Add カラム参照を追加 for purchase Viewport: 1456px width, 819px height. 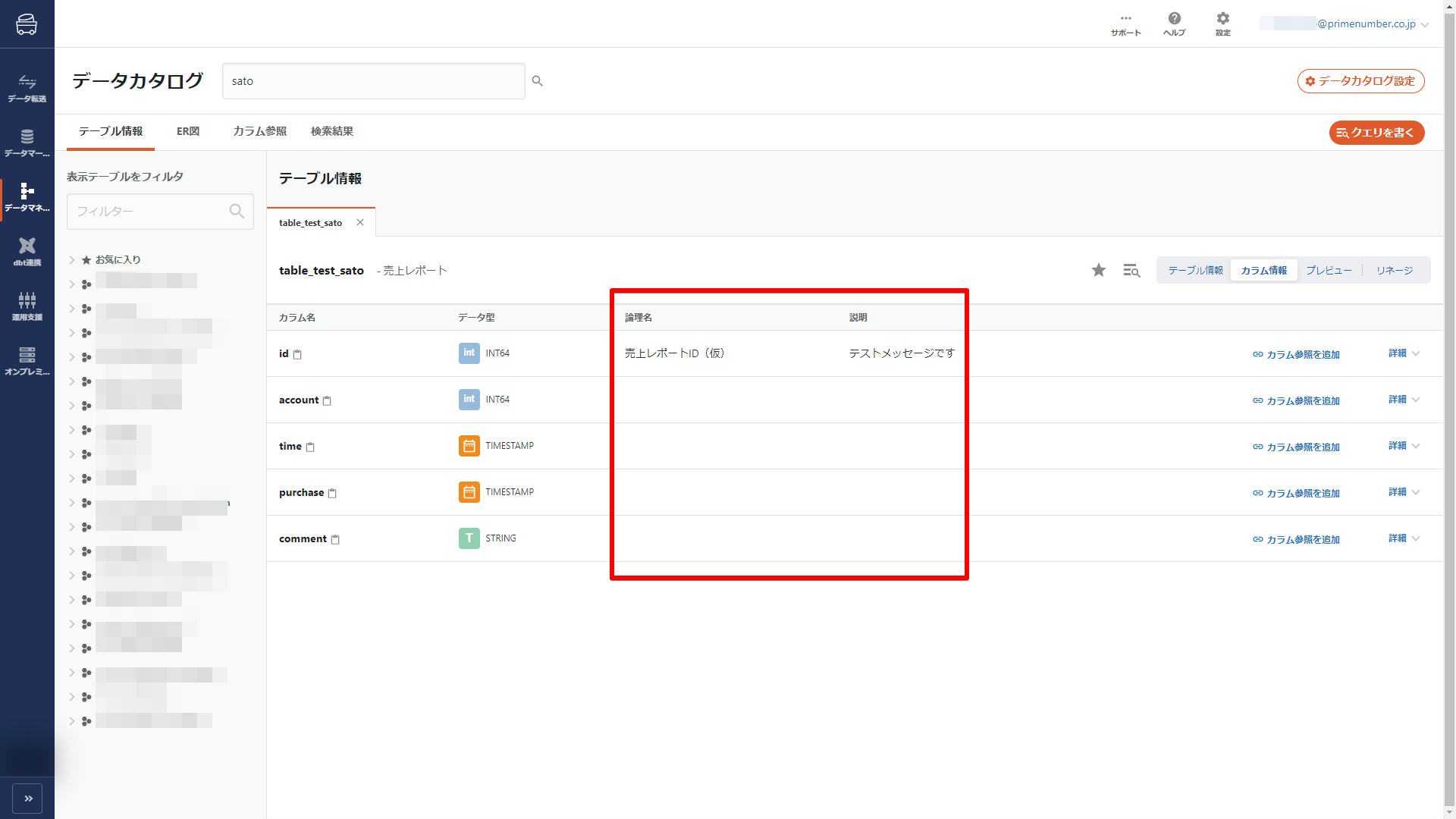pyautogui.click(x=1297, y=493)
